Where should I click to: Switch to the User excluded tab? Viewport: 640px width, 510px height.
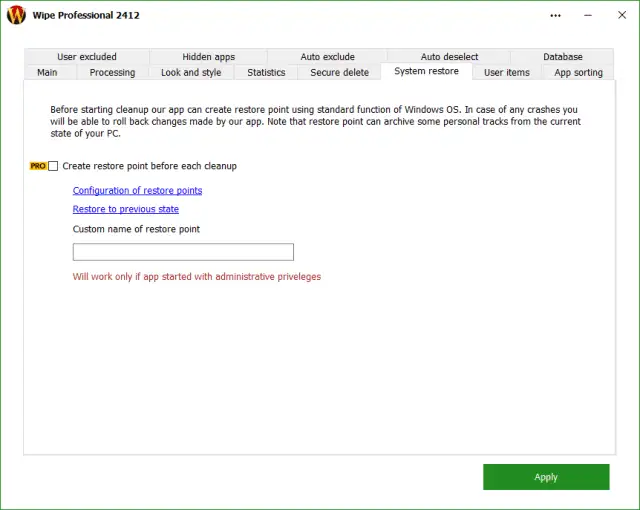click(87, 57)
